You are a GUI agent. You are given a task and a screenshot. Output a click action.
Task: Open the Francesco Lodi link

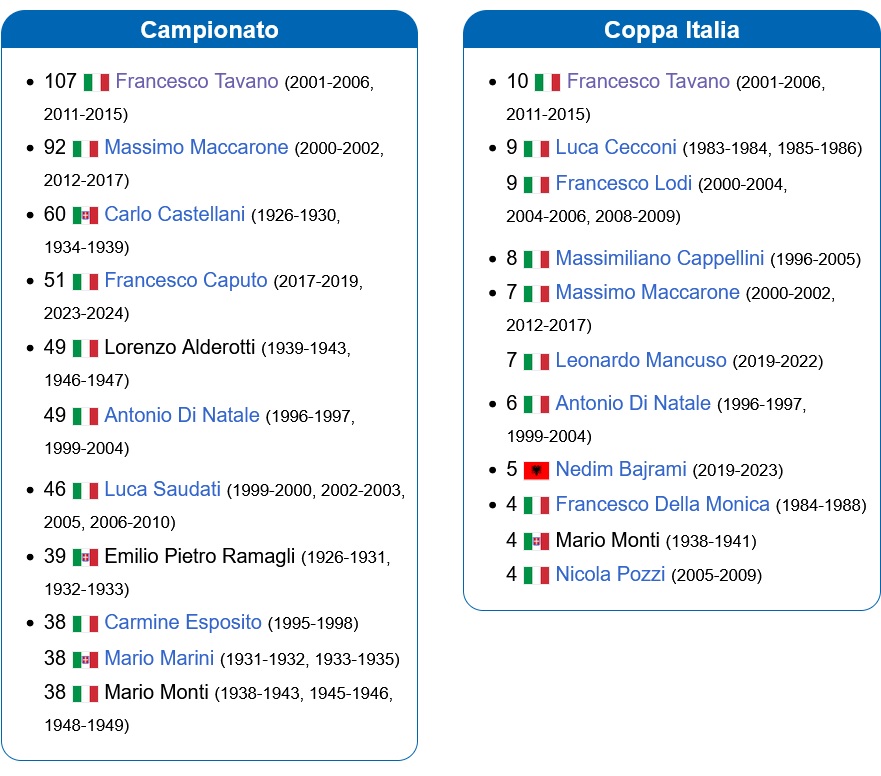(x=624, y=183)
